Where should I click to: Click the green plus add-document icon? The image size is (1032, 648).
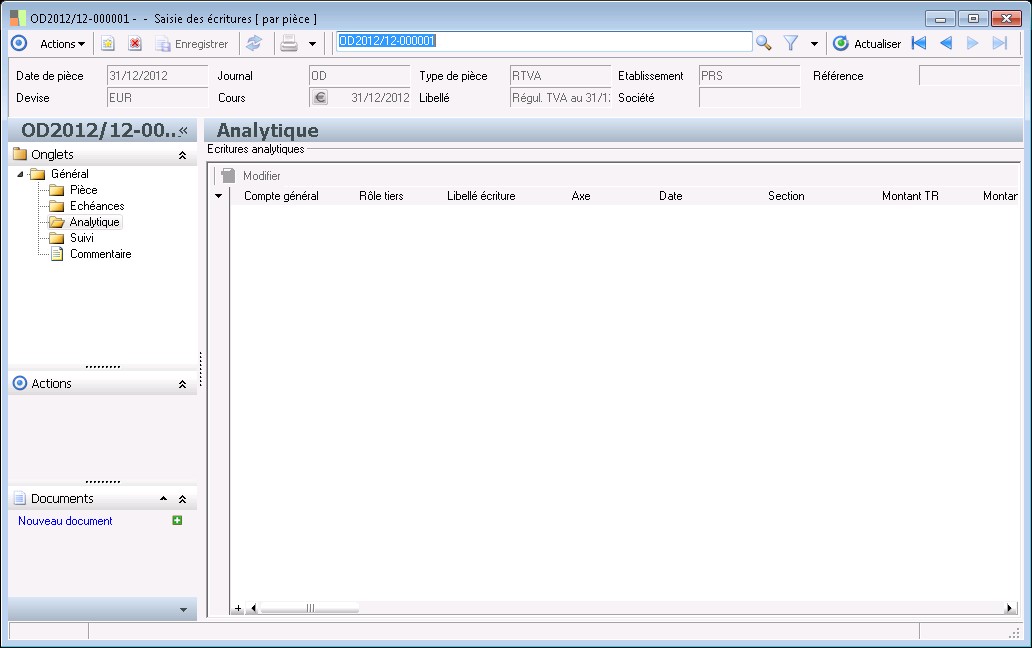pos(177,520)
